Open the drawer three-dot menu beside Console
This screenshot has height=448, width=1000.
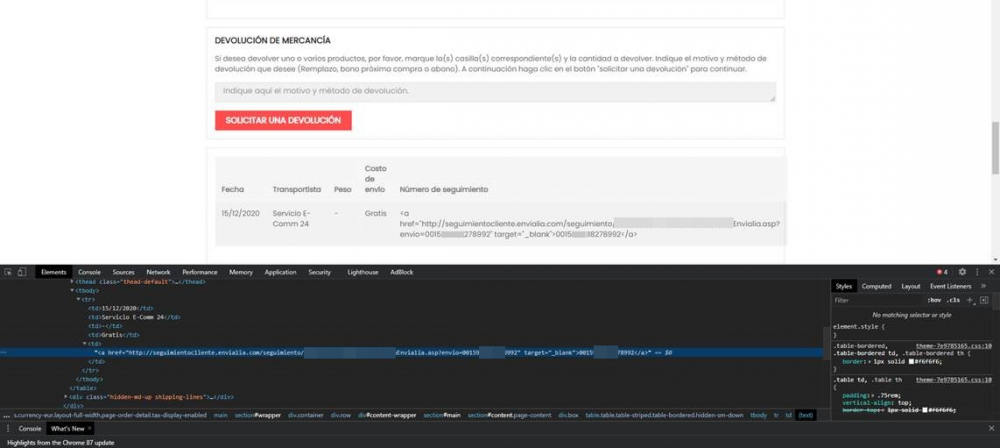click(8, 428)
